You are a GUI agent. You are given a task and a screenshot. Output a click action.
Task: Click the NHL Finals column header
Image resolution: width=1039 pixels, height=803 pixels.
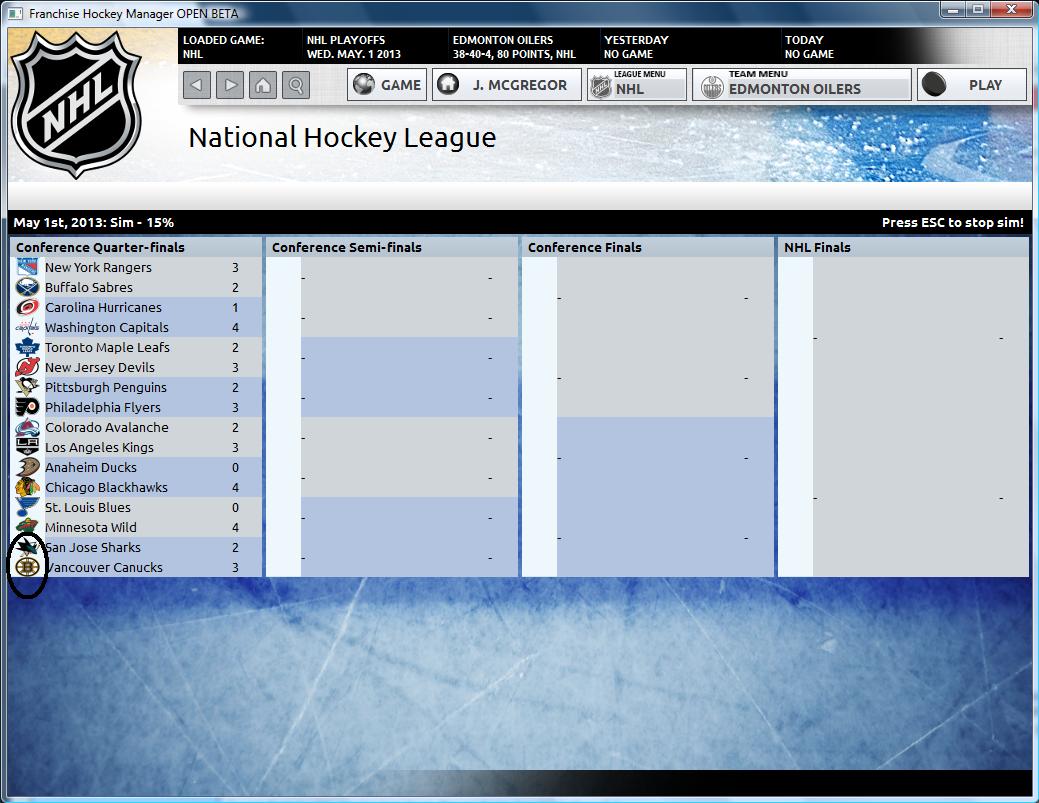[x=817, y=247]
